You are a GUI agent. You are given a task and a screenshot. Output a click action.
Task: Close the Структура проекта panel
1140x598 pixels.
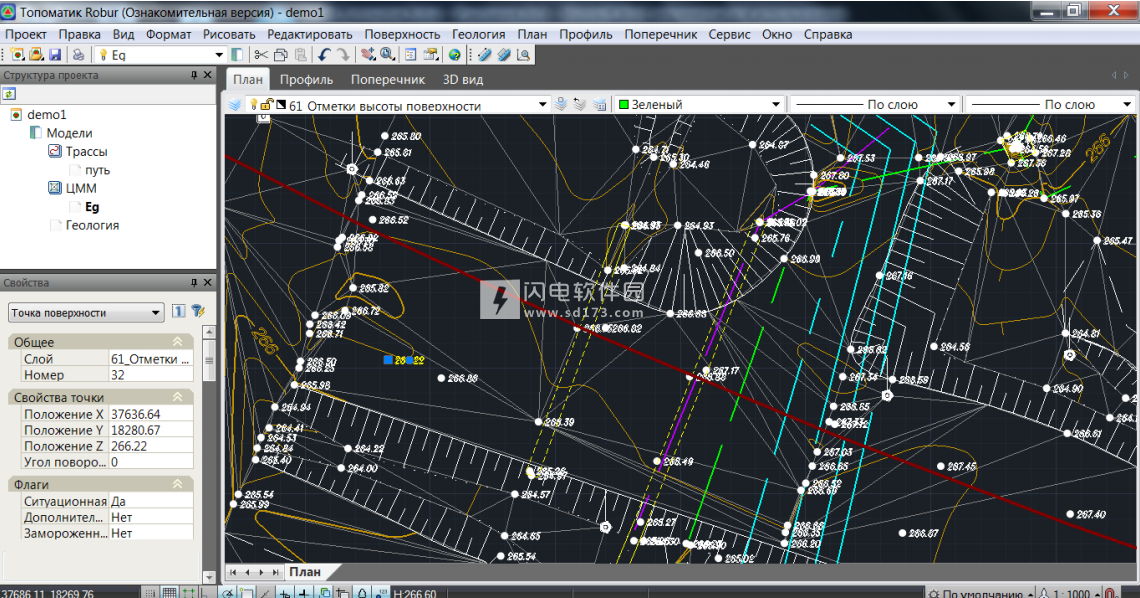coord(208,75)
